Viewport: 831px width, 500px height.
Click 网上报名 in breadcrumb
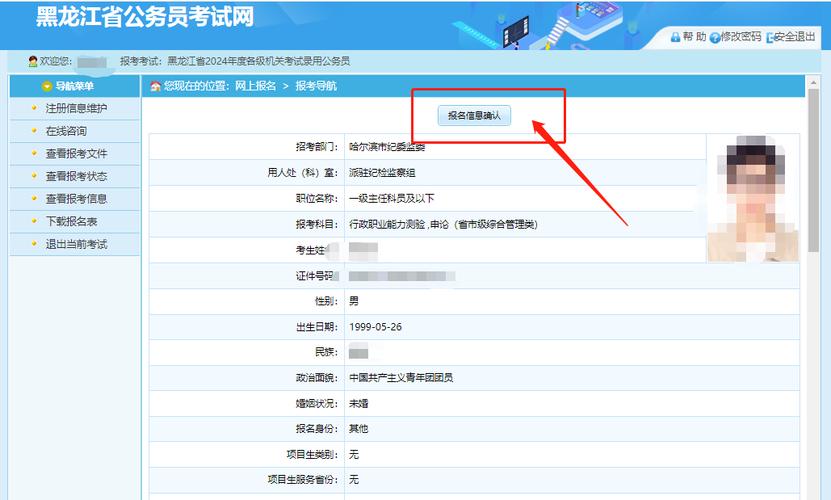[255, 86]
